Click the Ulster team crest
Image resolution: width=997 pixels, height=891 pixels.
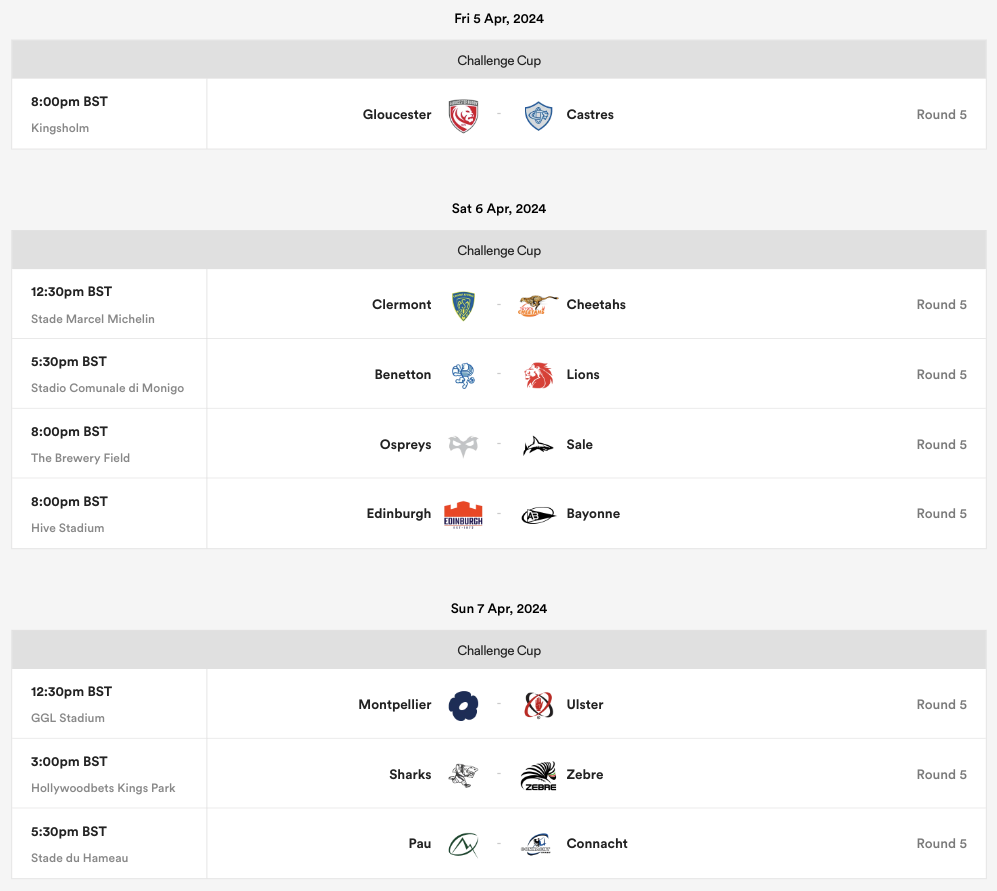pos(538,705)
